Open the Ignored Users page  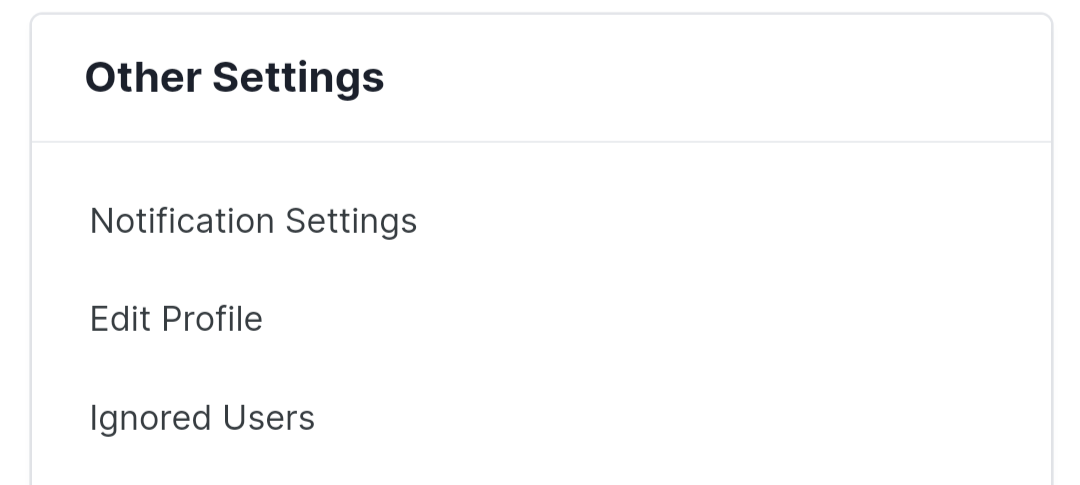202,418
